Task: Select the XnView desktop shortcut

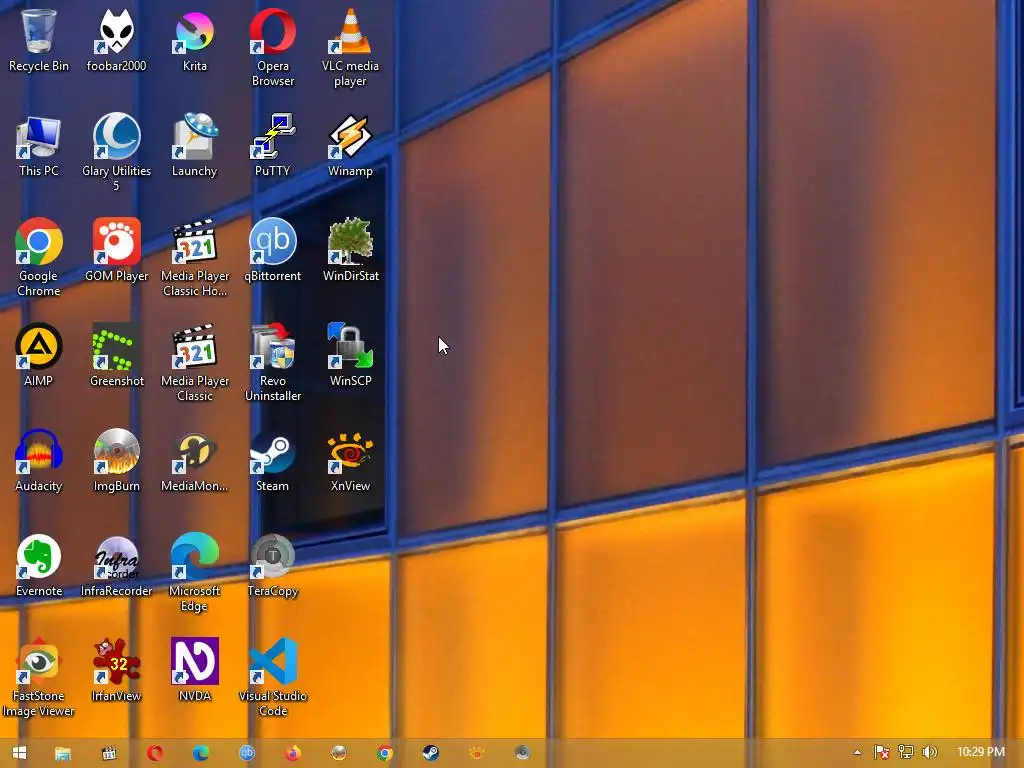Action: 351,461
